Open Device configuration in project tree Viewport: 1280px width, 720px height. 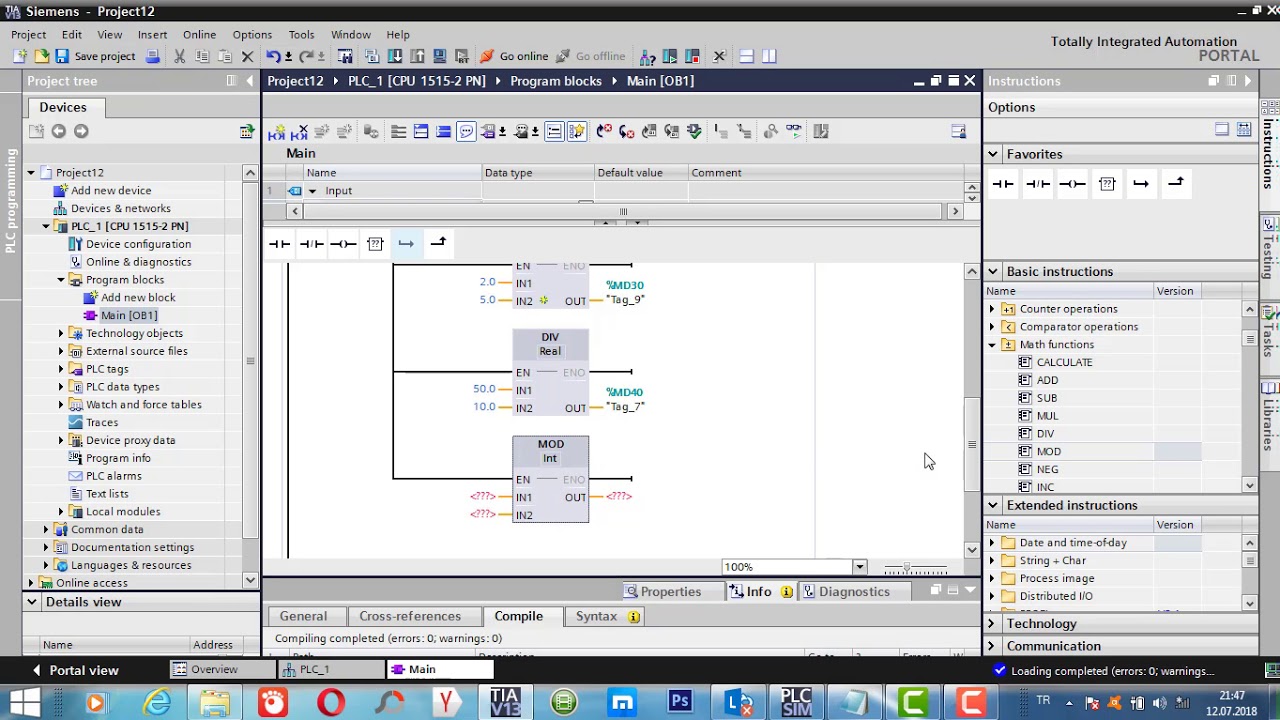(138, 244)
